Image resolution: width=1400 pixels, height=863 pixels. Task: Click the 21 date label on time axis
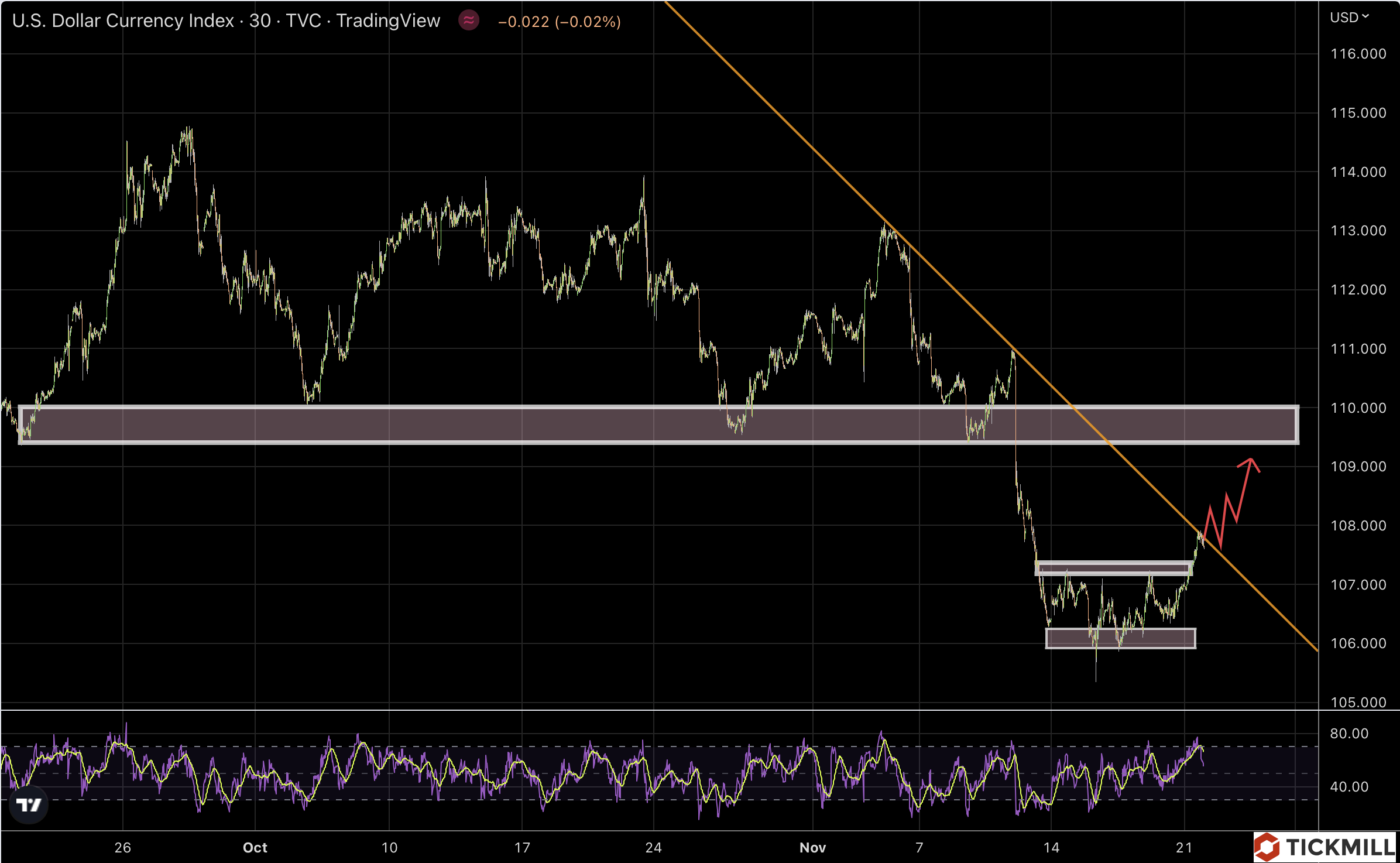(1183, 847)
